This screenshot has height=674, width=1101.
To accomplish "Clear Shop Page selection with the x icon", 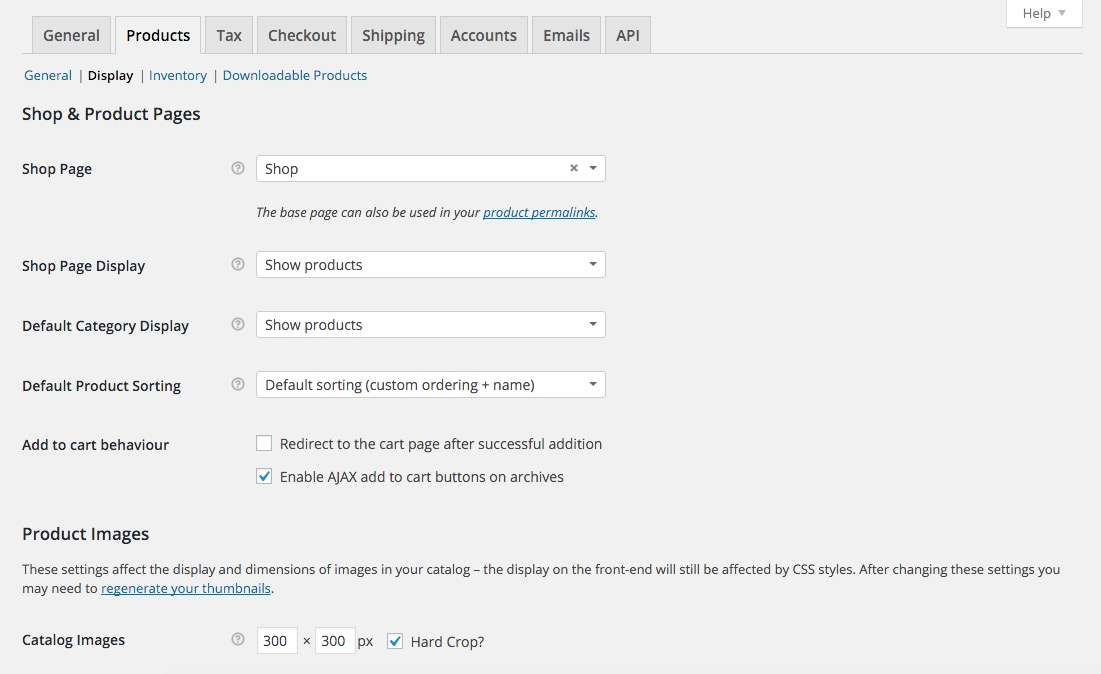I will (x=574, y=169).
